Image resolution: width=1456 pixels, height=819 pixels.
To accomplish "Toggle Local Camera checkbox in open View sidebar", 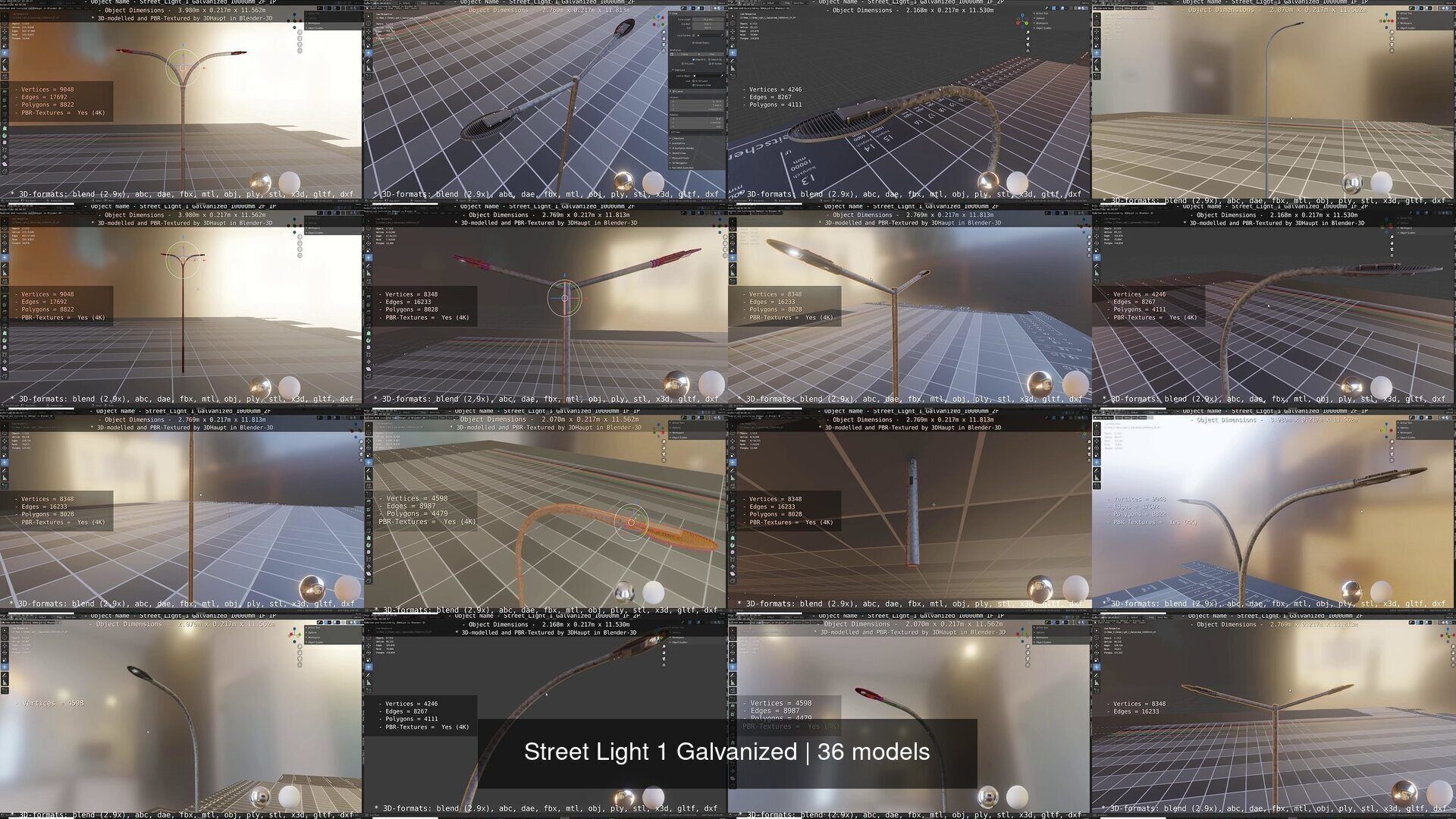I will (693, 35).
